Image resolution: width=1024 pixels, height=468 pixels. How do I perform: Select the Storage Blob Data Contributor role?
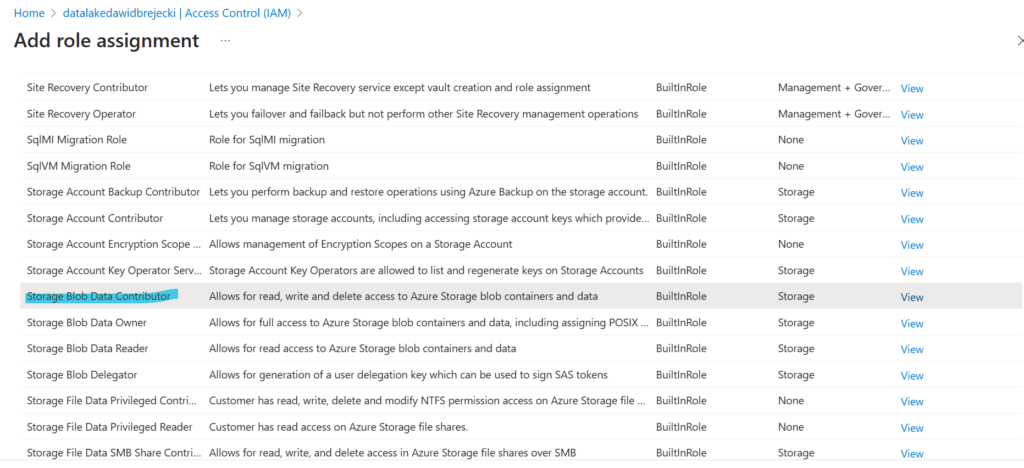[98, 297]
